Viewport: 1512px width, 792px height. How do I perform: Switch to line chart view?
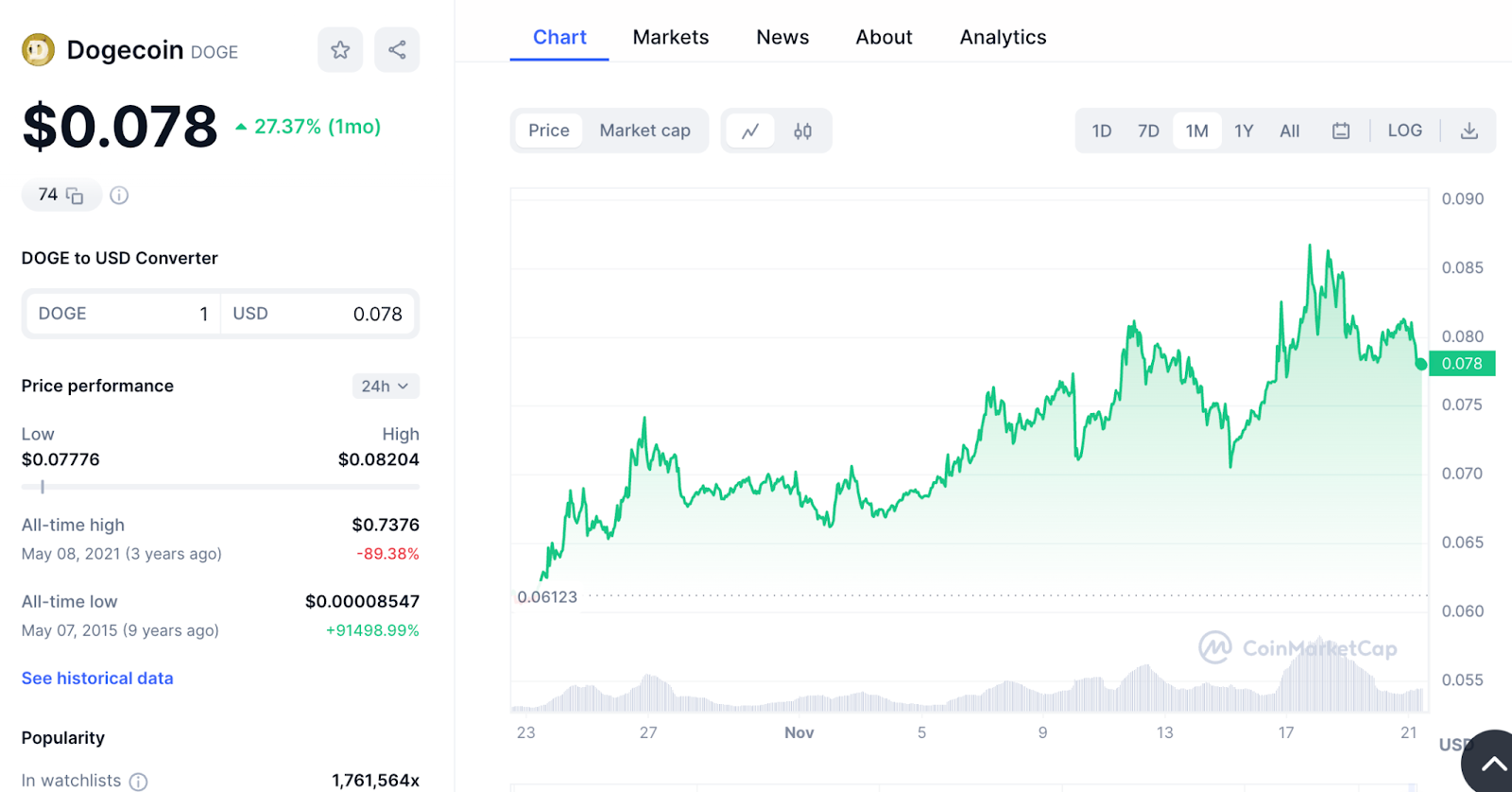coord(750,131)
